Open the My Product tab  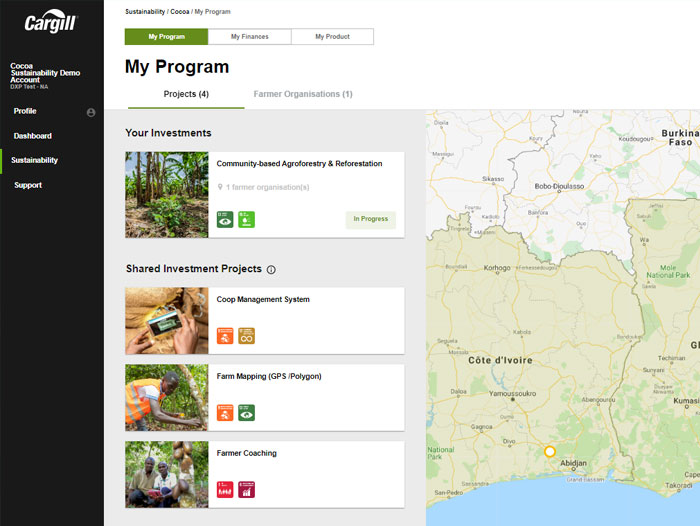pos(332,37)
